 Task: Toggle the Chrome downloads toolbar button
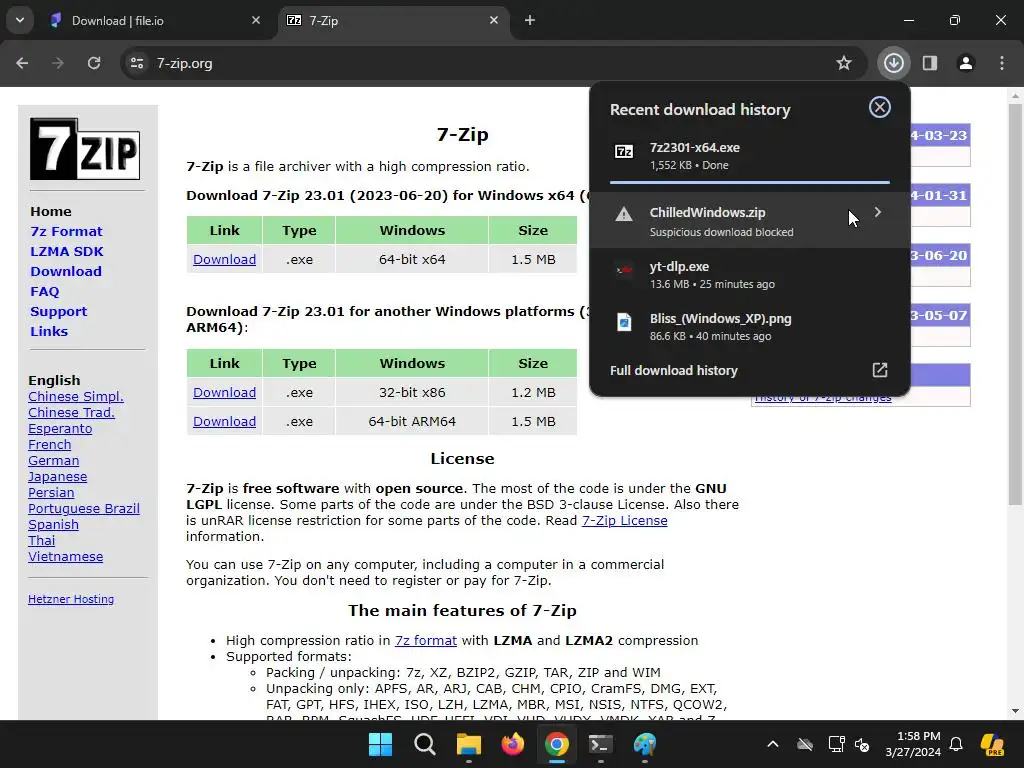point(893,63)
